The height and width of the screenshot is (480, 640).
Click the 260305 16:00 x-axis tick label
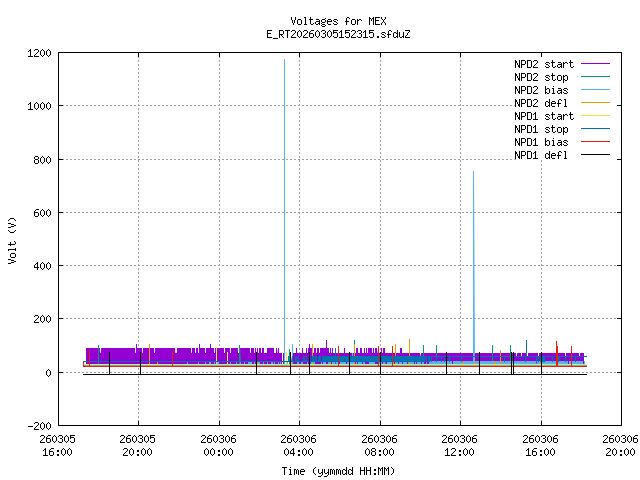[57, 445]
